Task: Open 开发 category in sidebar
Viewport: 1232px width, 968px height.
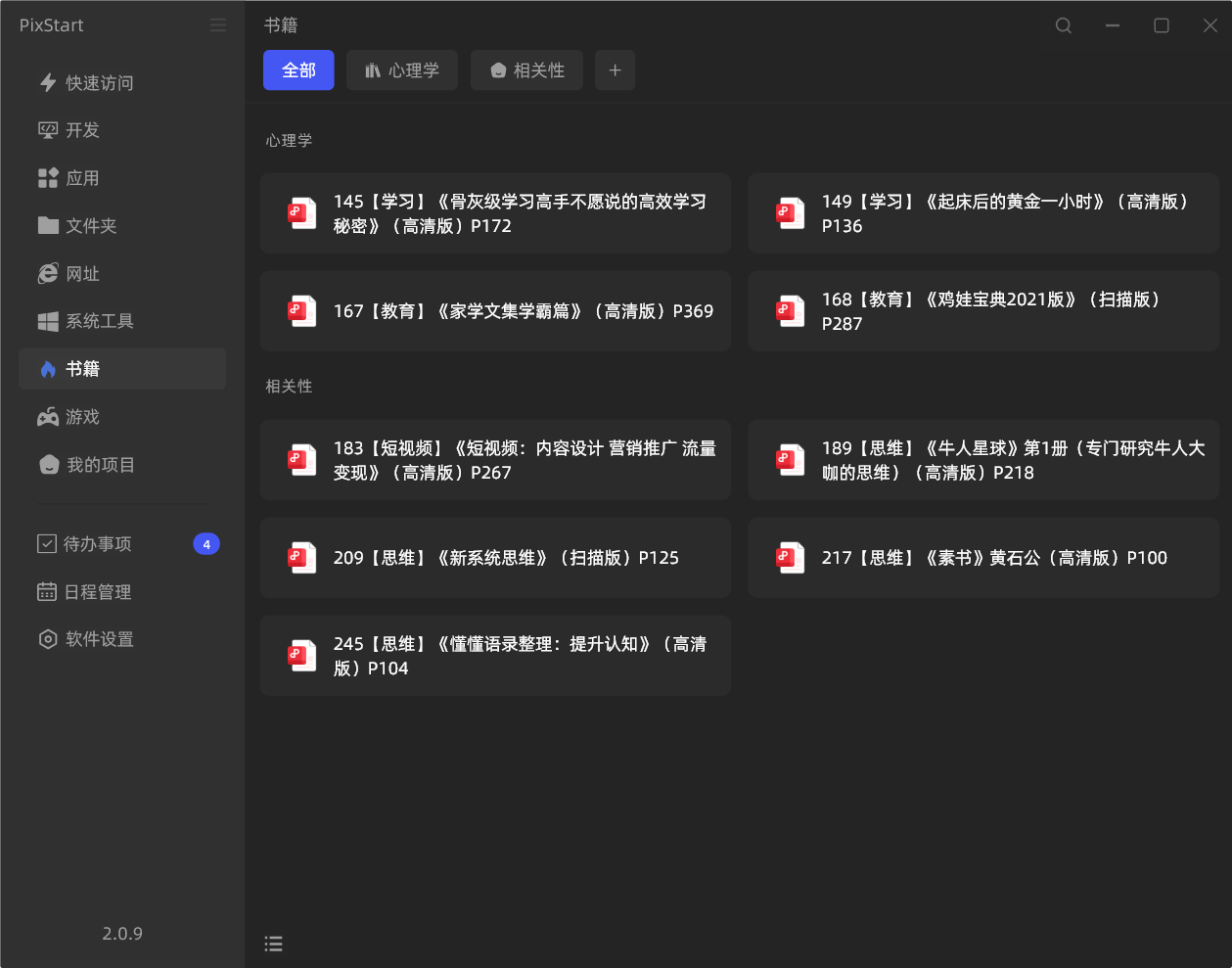Action: tap(122, 130)
